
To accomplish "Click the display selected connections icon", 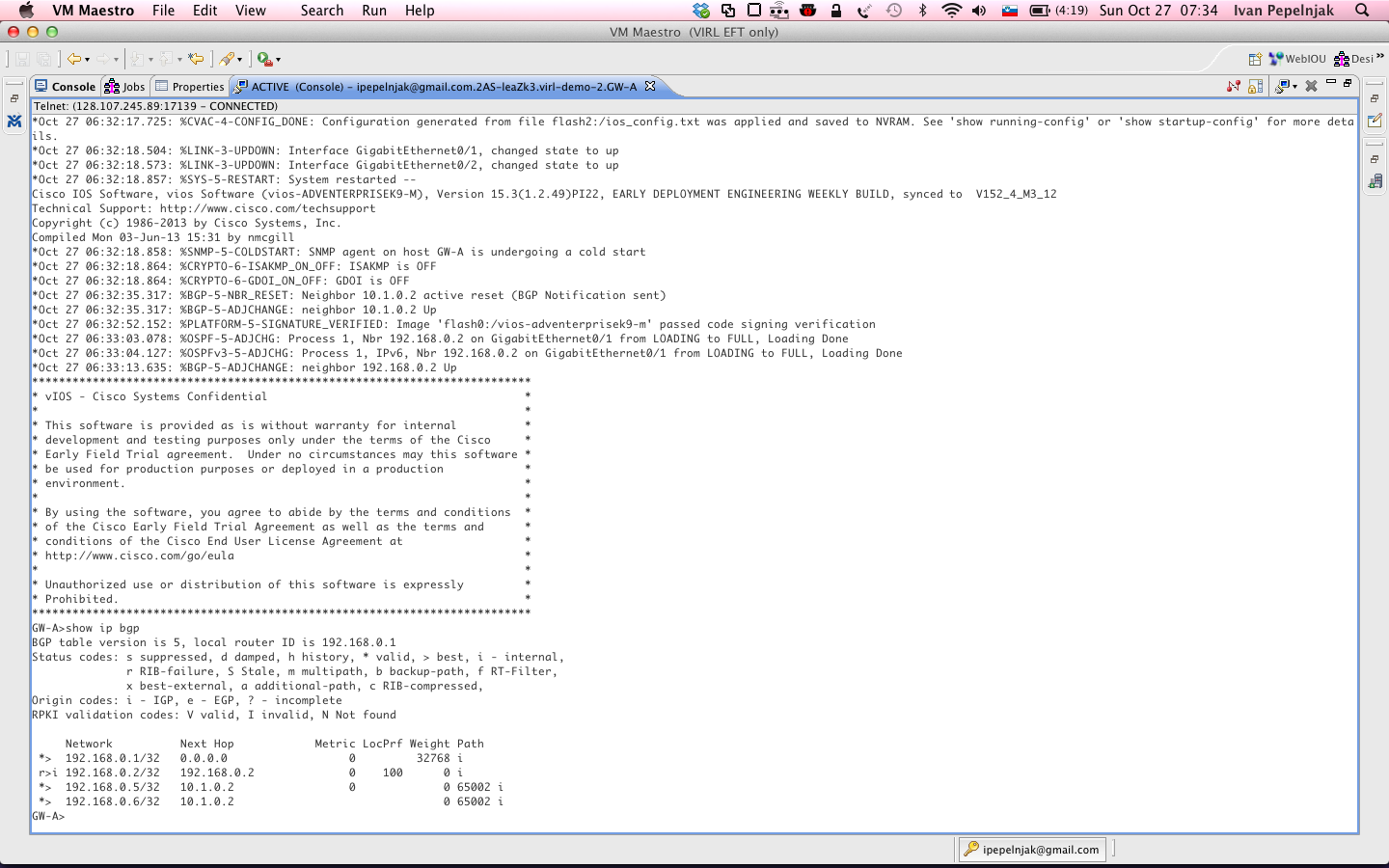I will (x=1282, y=87).
